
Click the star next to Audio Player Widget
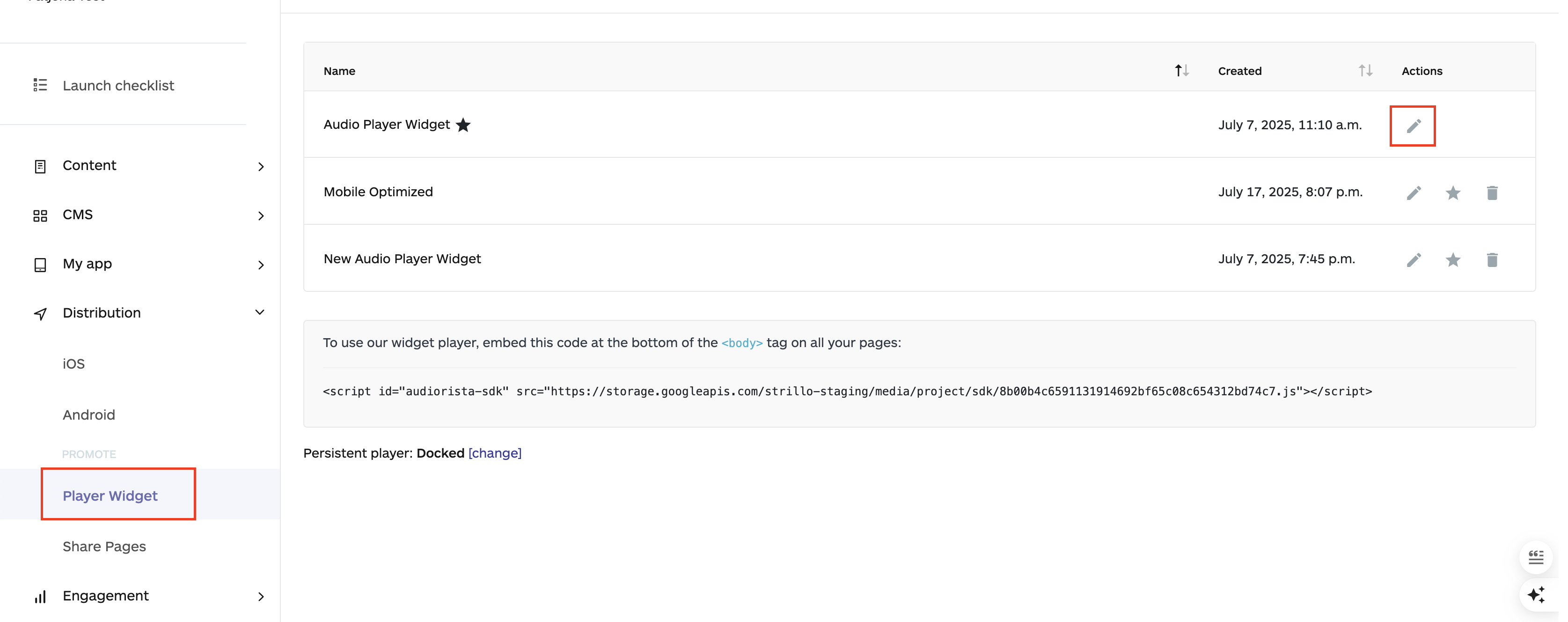[464, 125]
